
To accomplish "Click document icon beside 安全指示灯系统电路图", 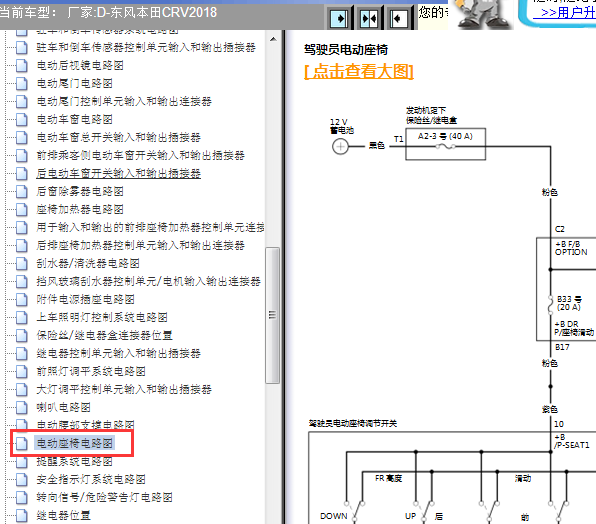I will pos(22,479).
